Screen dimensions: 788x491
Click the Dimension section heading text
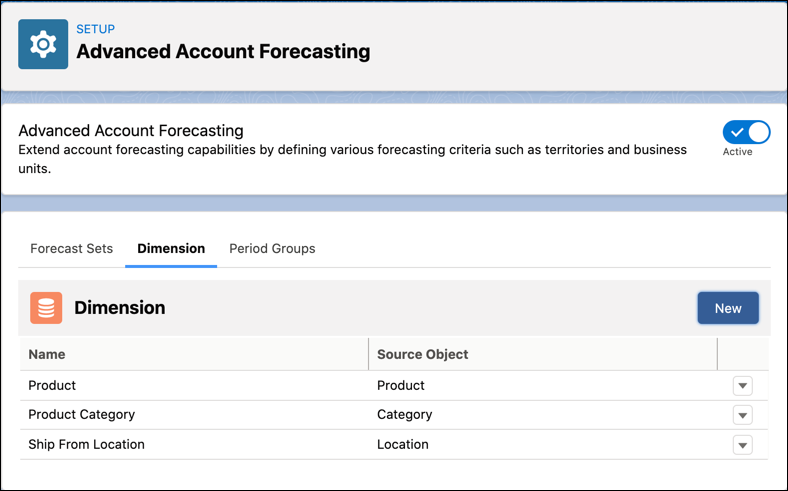120,308
